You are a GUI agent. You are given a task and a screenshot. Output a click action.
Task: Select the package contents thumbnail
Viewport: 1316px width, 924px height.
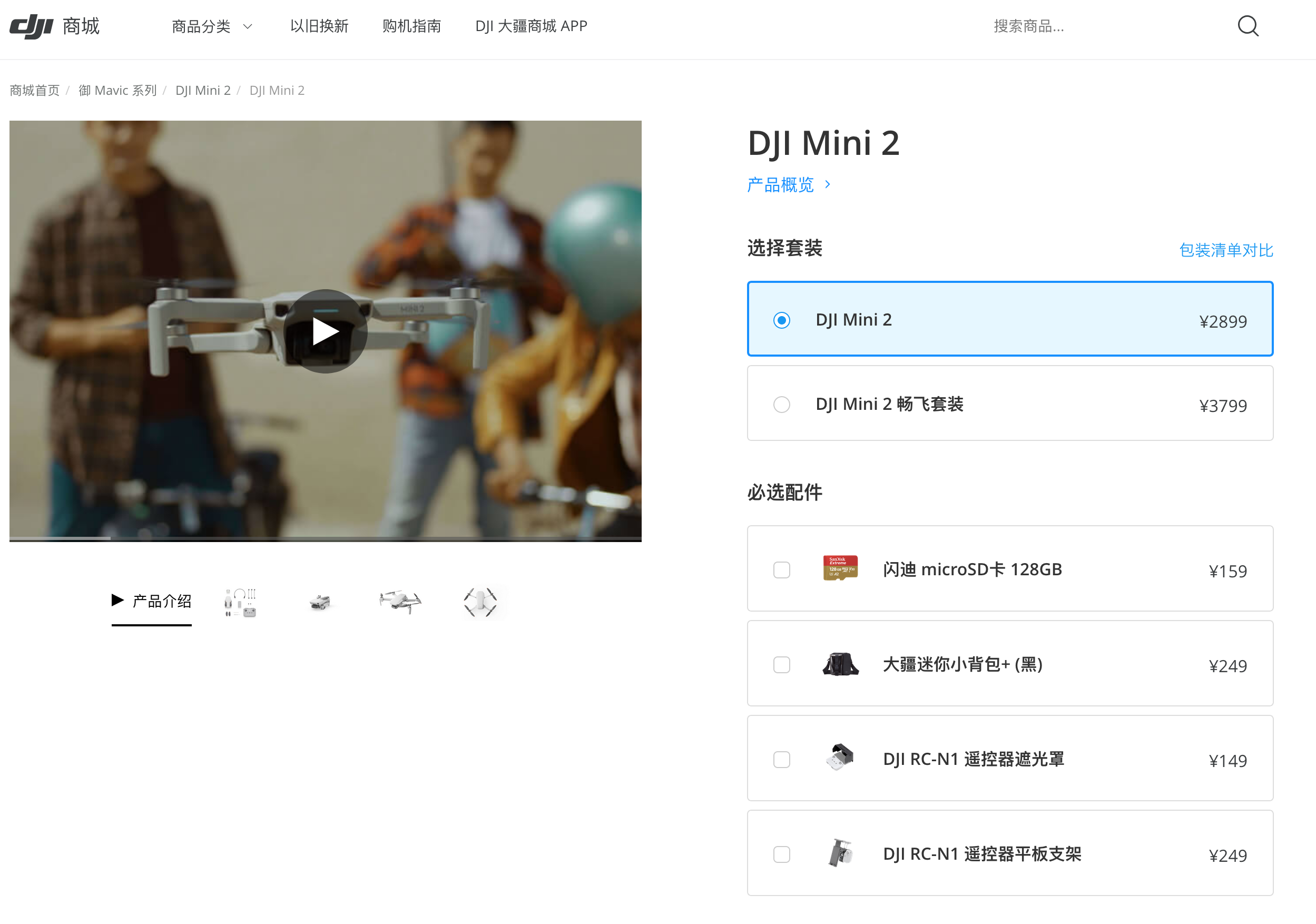[241, 603]
